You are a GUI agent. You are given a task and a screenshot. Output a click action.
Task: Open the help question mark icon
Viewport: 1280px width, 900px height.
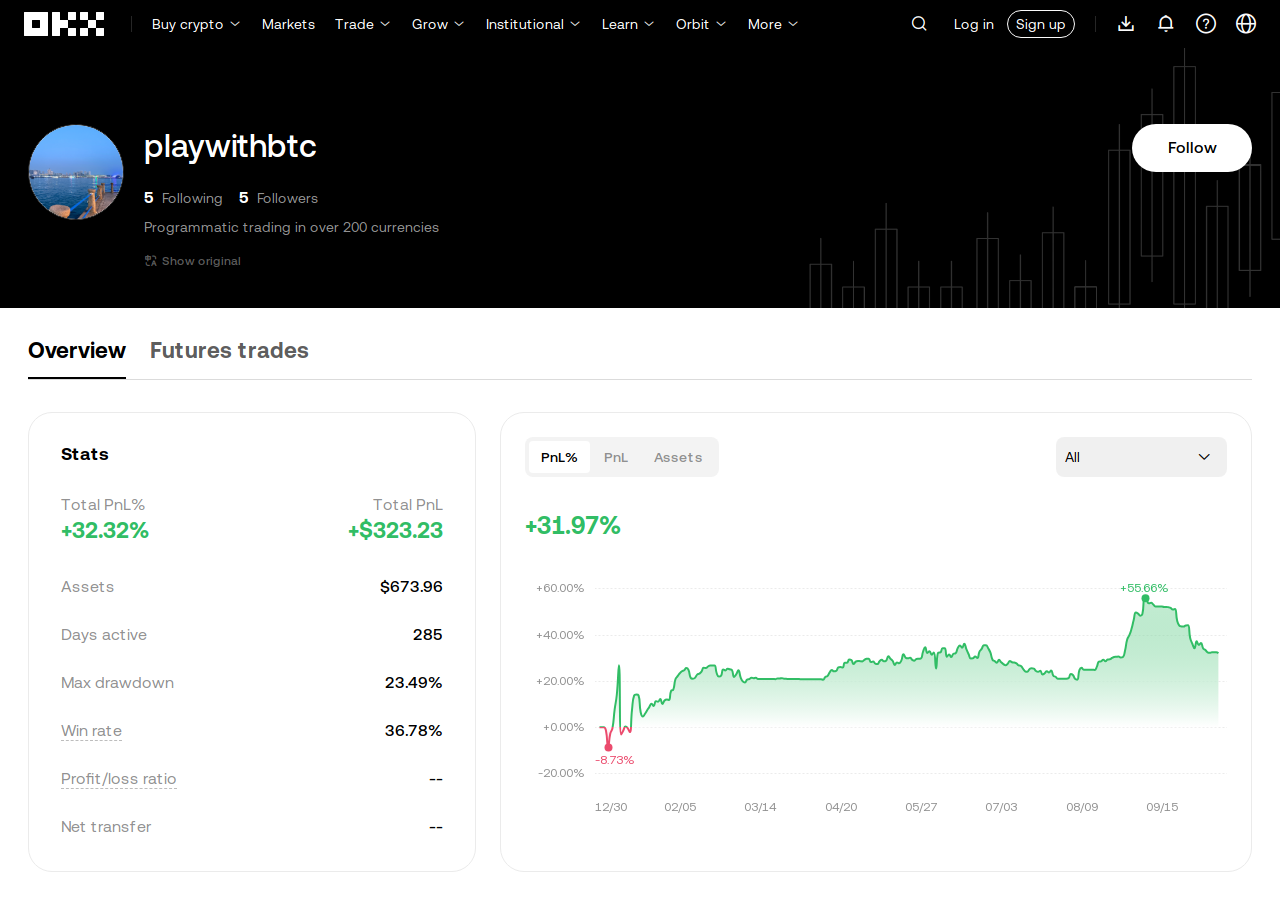click(1206, 24)
